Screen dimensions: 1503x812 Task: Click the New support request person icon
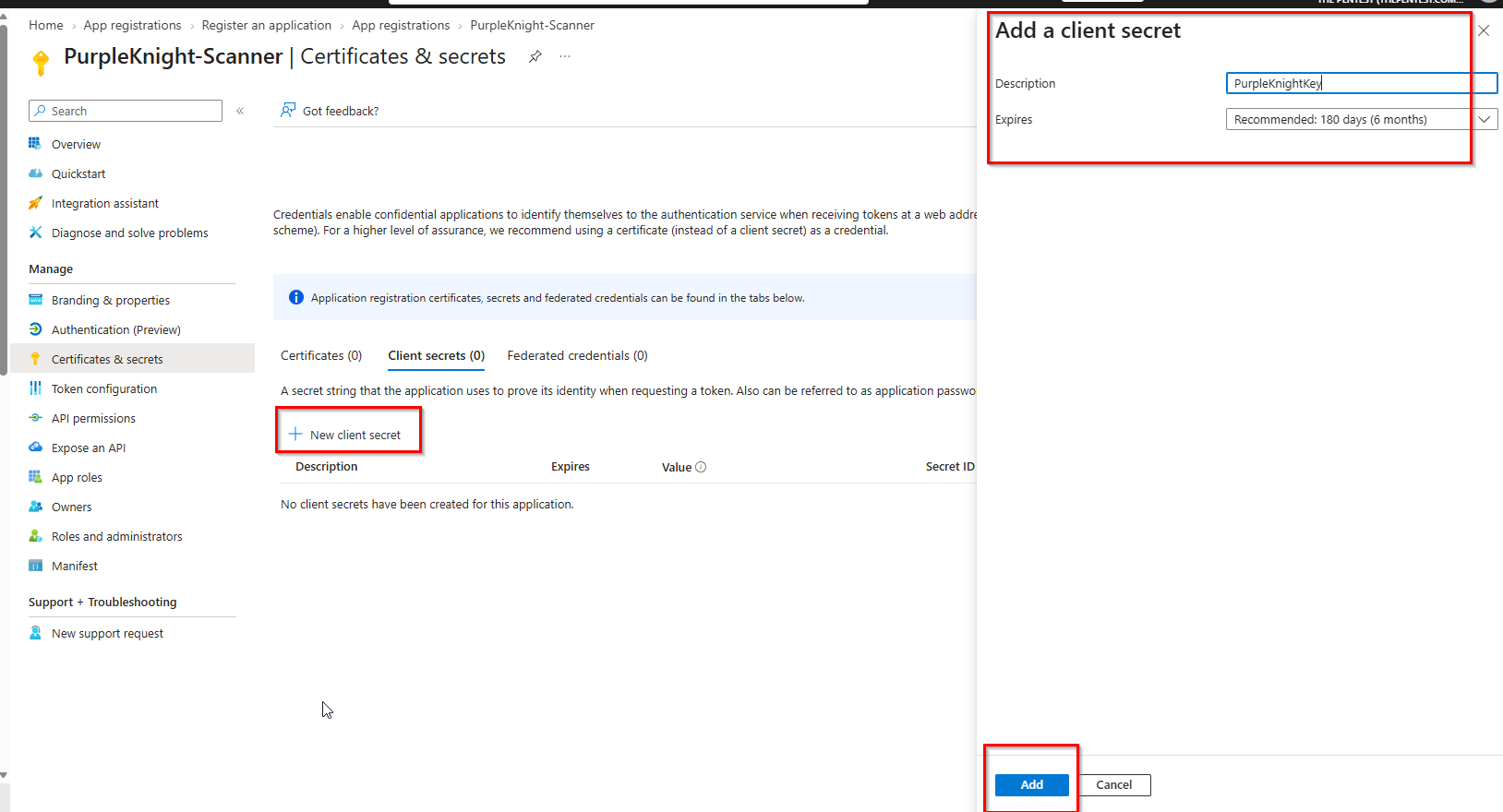click(35, 633)
